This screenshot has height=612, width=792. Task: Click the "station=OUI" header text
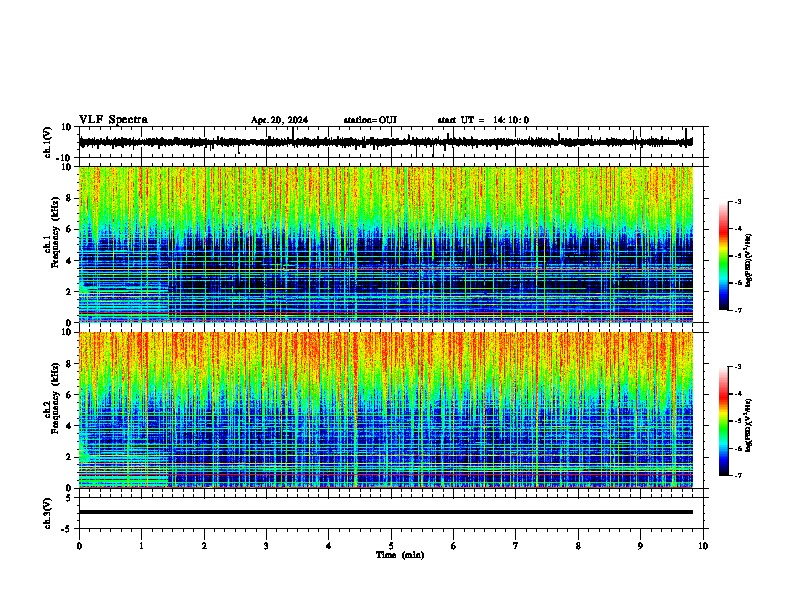click(370, 120)
